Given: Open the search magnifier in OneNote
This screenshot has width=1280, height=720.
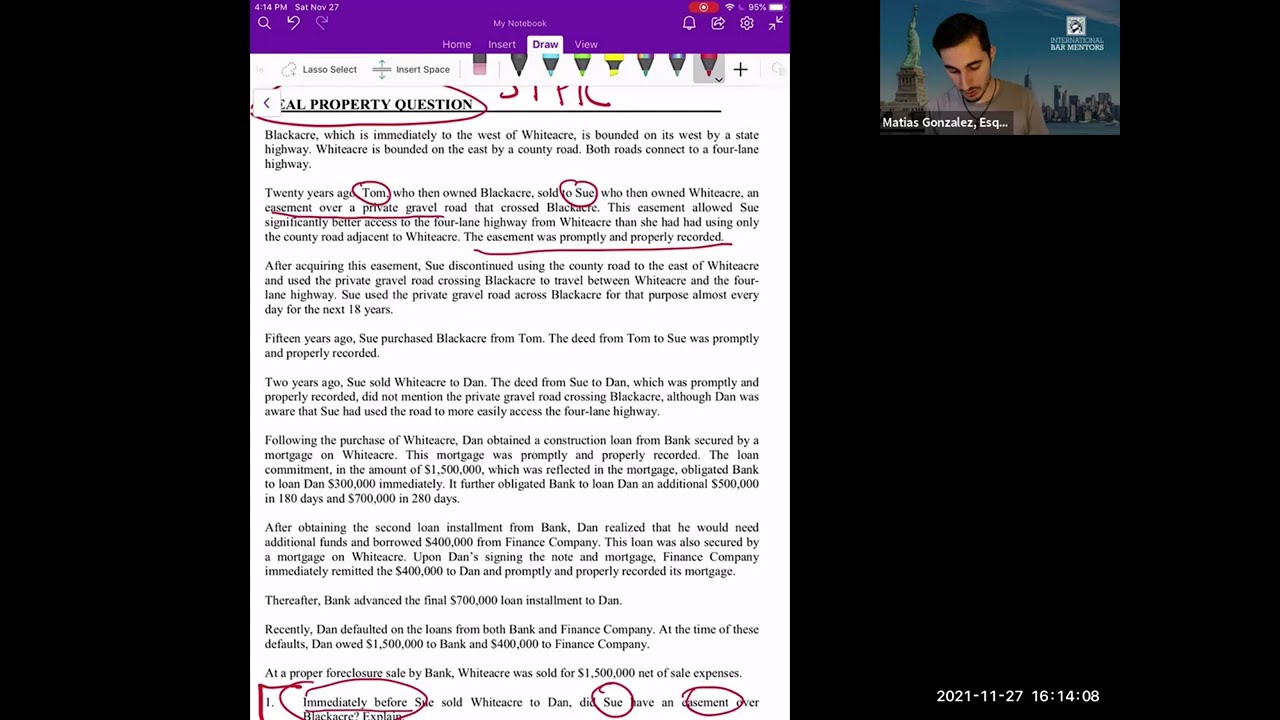Looking at the screenshot, I should coord(264,23).
